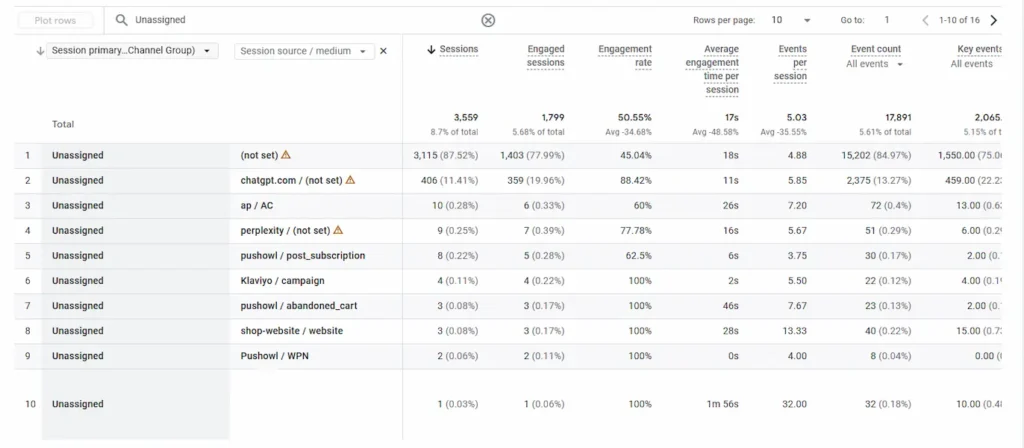Click warning icon beside perplexity row
The height and width of the screenshot is (448, 1024).
[338, 230]
